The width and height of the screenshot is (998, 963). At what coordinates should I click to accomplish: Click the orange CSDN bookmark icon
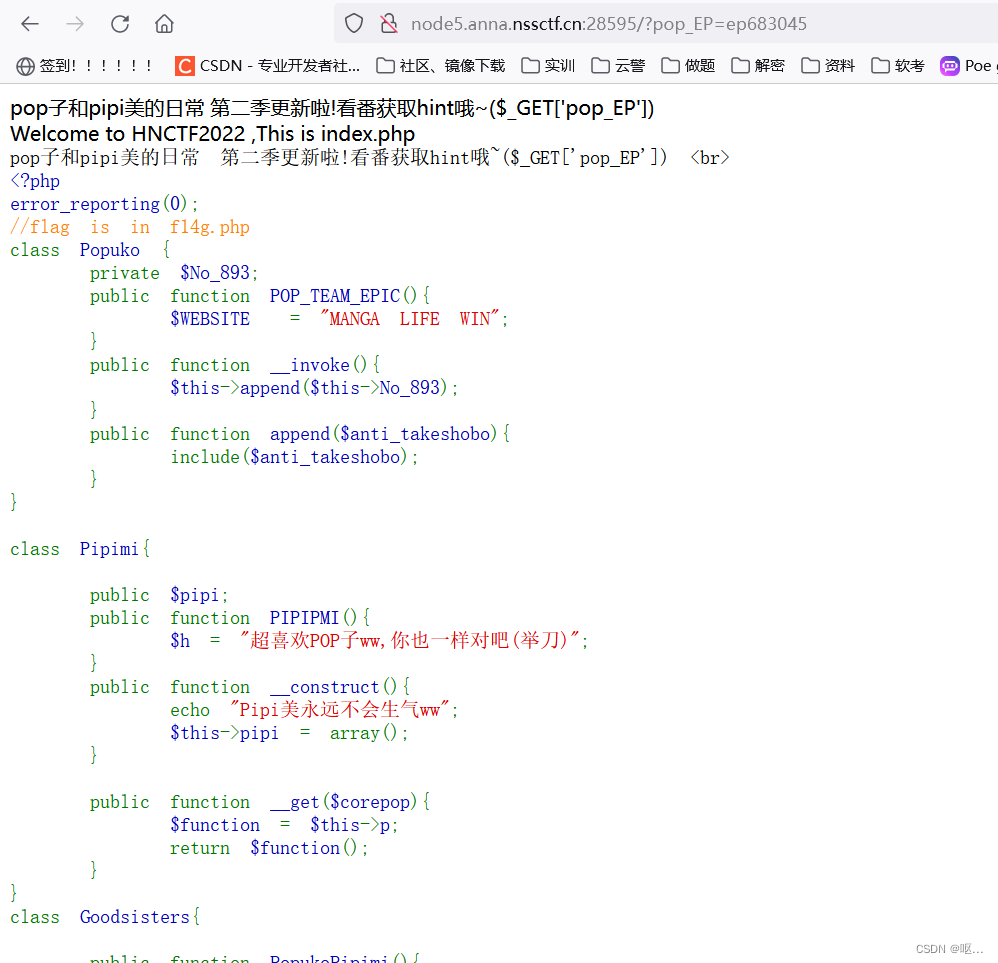(185, 66)
